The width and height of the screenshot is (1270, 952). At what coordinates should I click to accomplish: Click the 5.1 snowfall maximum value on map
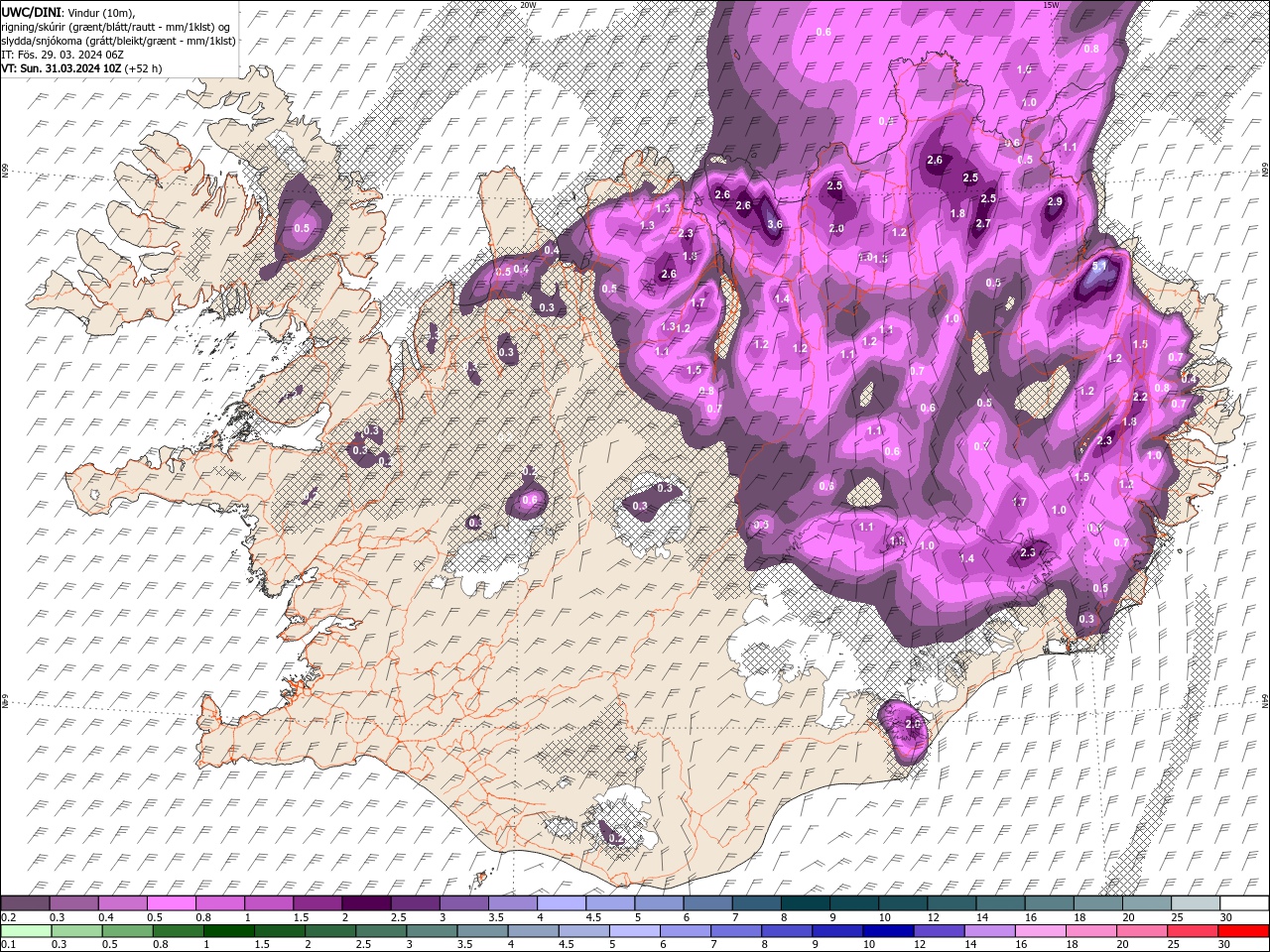pos(1099,268)
